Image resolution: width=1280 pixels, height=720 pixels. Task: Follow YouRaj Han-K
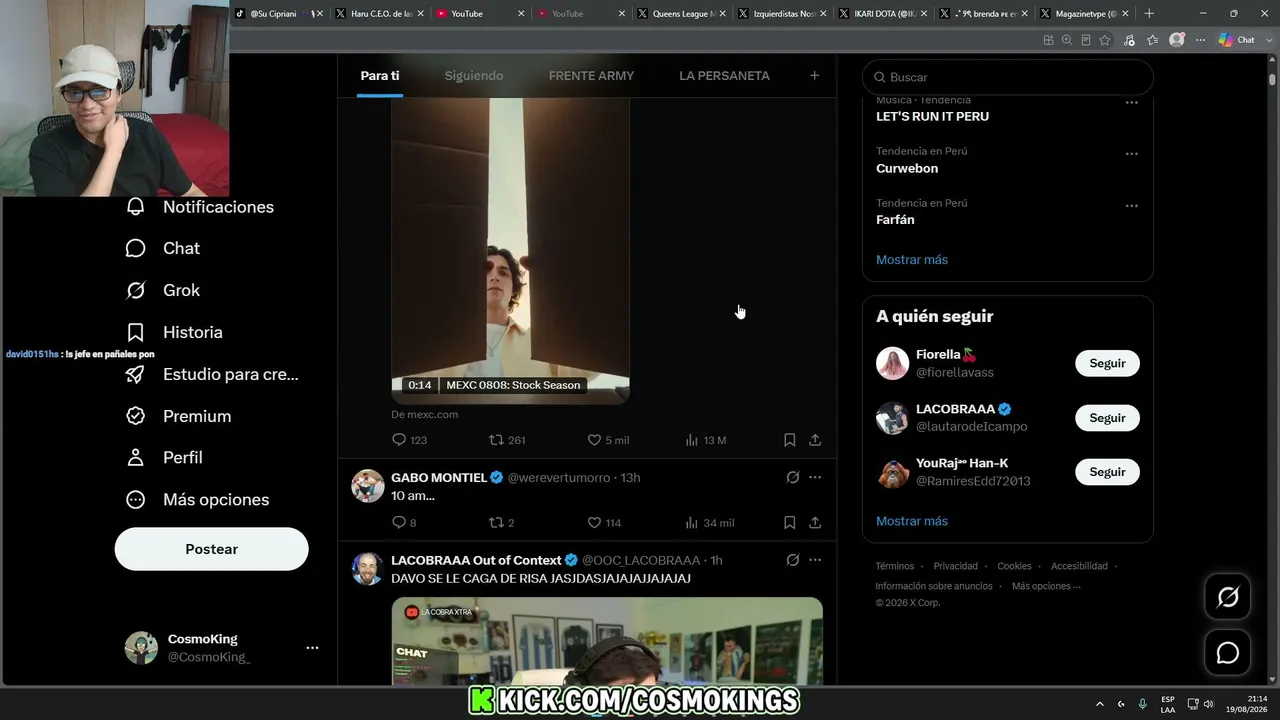pos(1107,472)
